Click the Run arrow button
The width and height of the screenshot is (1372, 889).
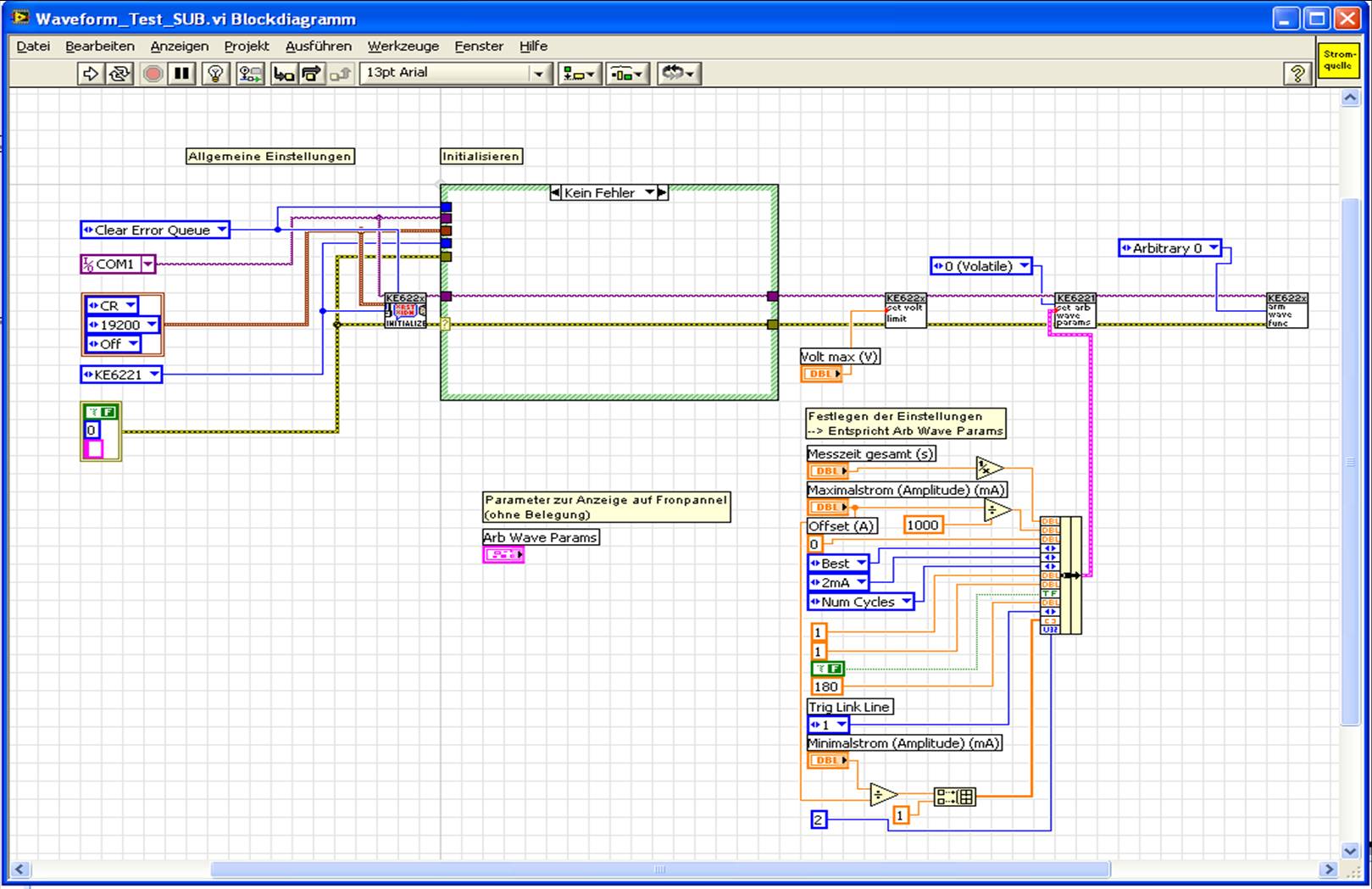89,74
